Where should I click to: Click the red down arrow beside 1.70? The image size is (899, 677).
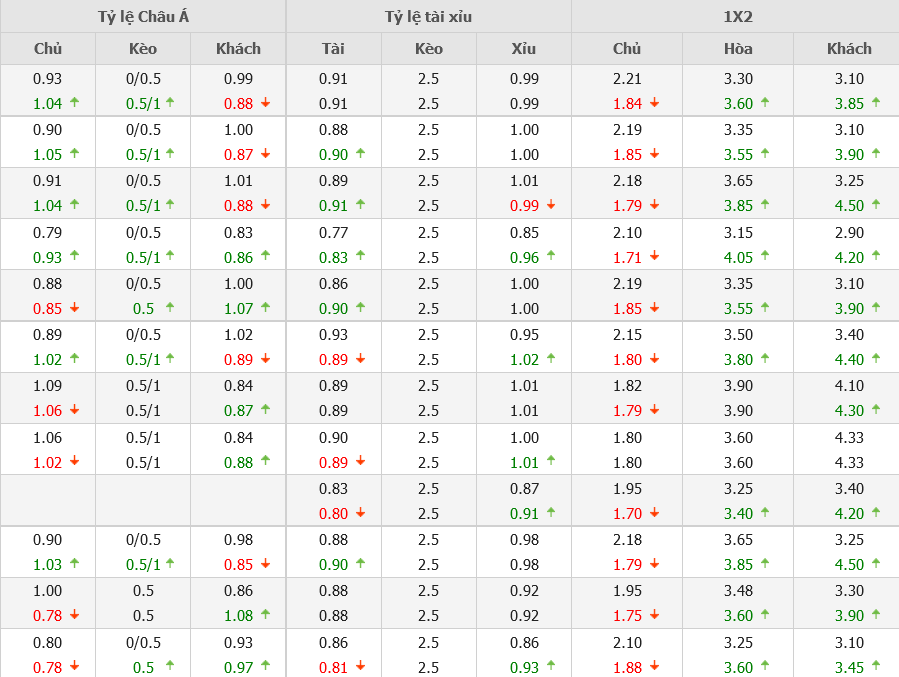click(654, 513)
